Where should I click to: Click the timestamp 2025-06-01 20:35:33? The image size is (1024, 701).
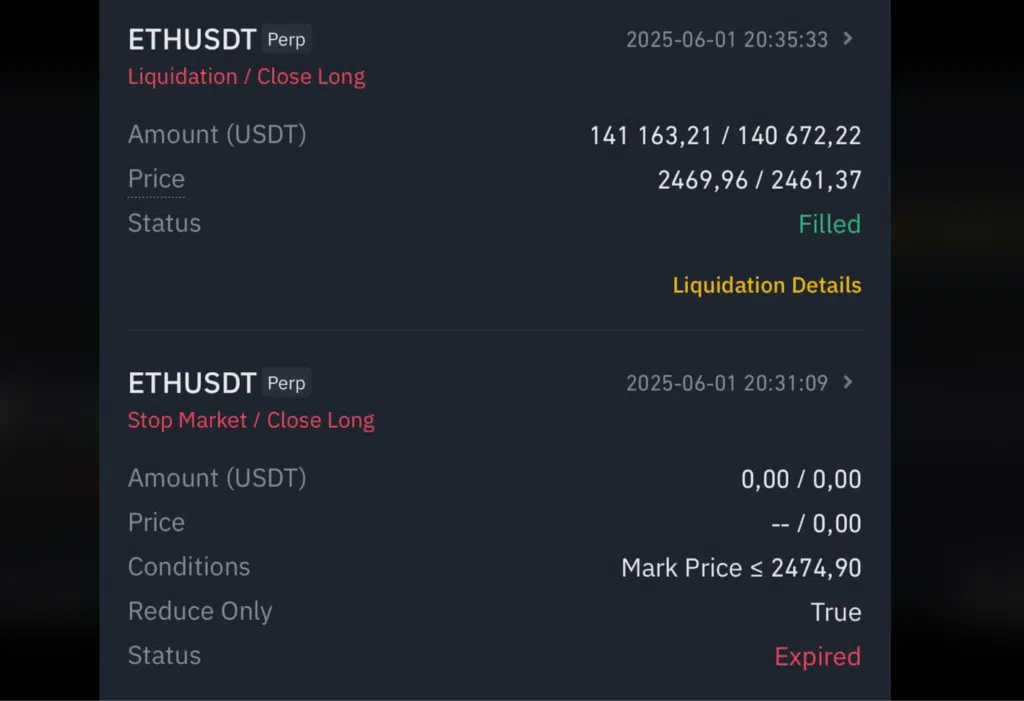[727, 40]
